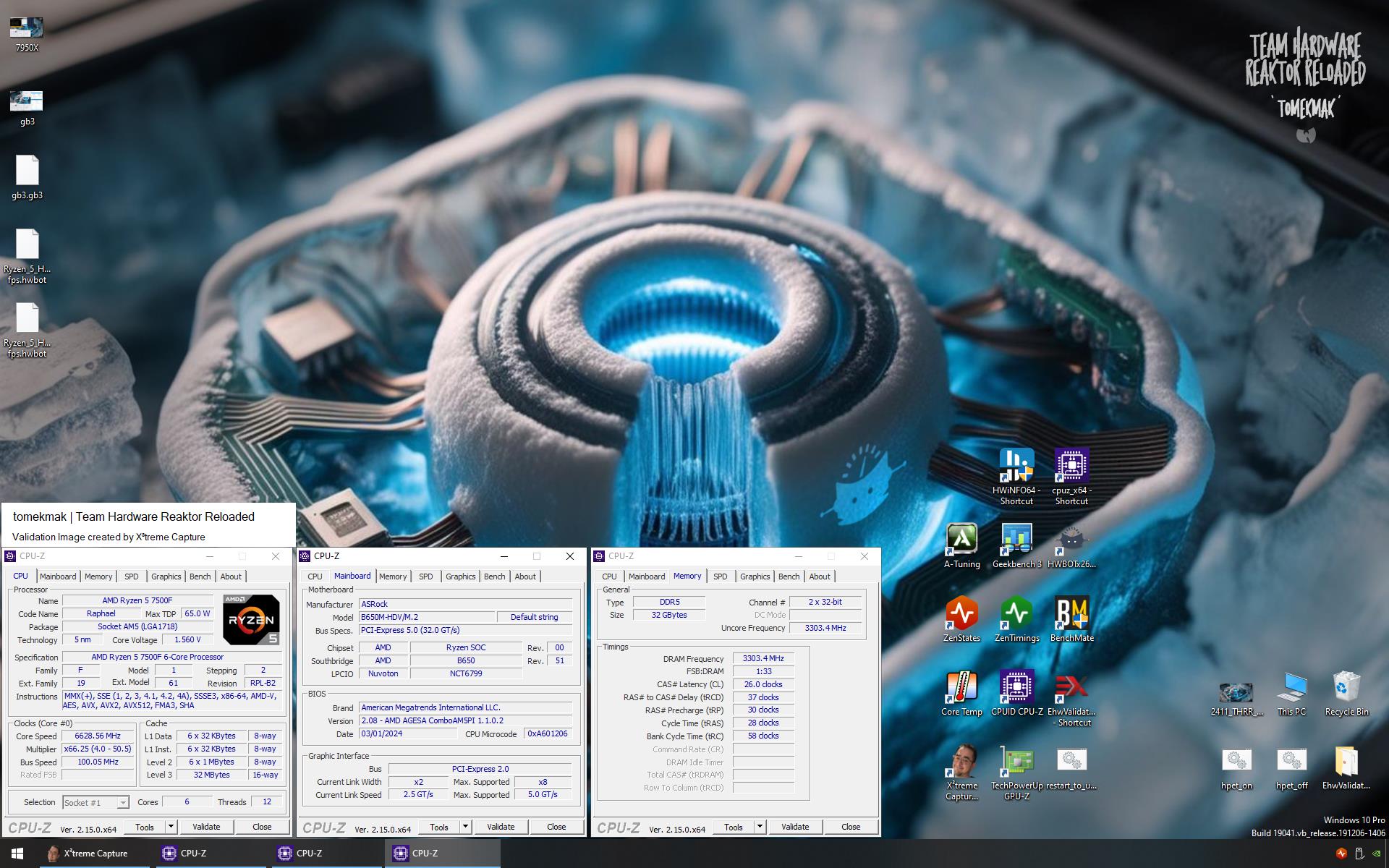Click Tools button in right CPU-Z window
This screenshot has height=868, width=1389.
coord(734,827)
